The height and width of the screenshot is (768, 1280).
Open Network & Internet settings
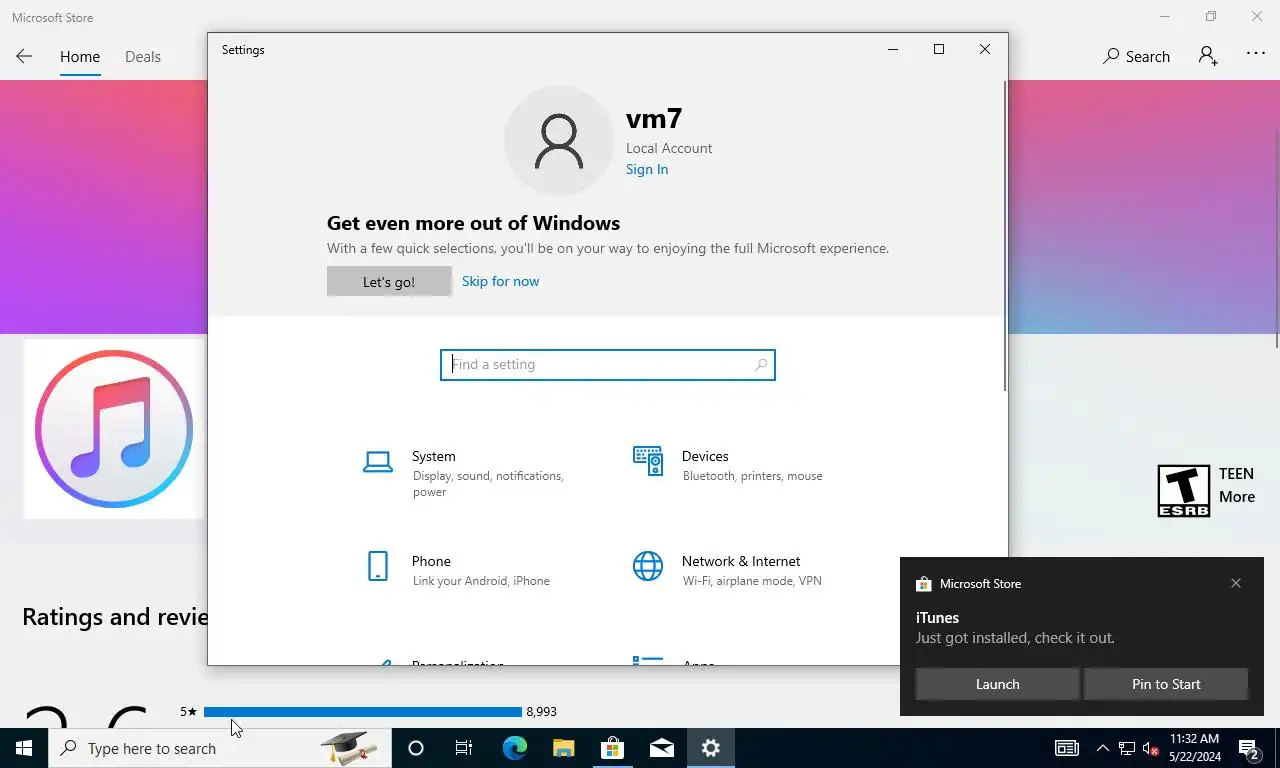[x=728, y=570]
